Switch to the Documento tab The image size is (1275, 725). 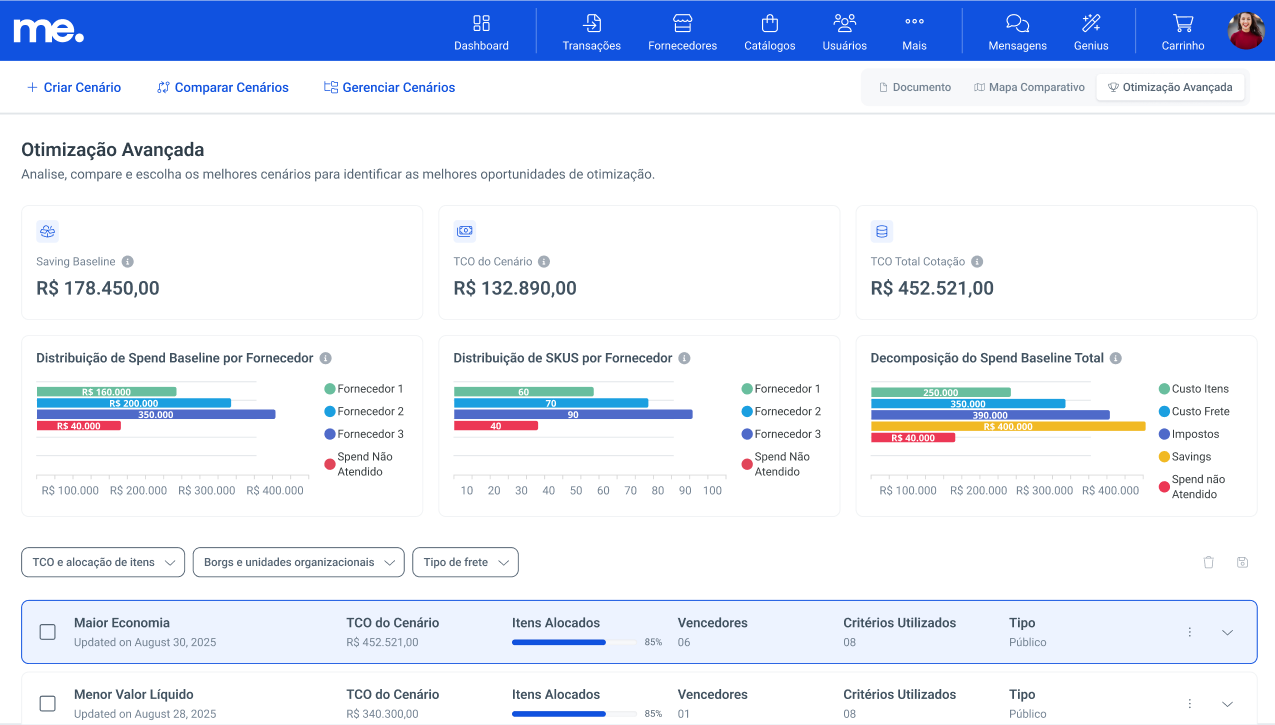coord(915,88)
